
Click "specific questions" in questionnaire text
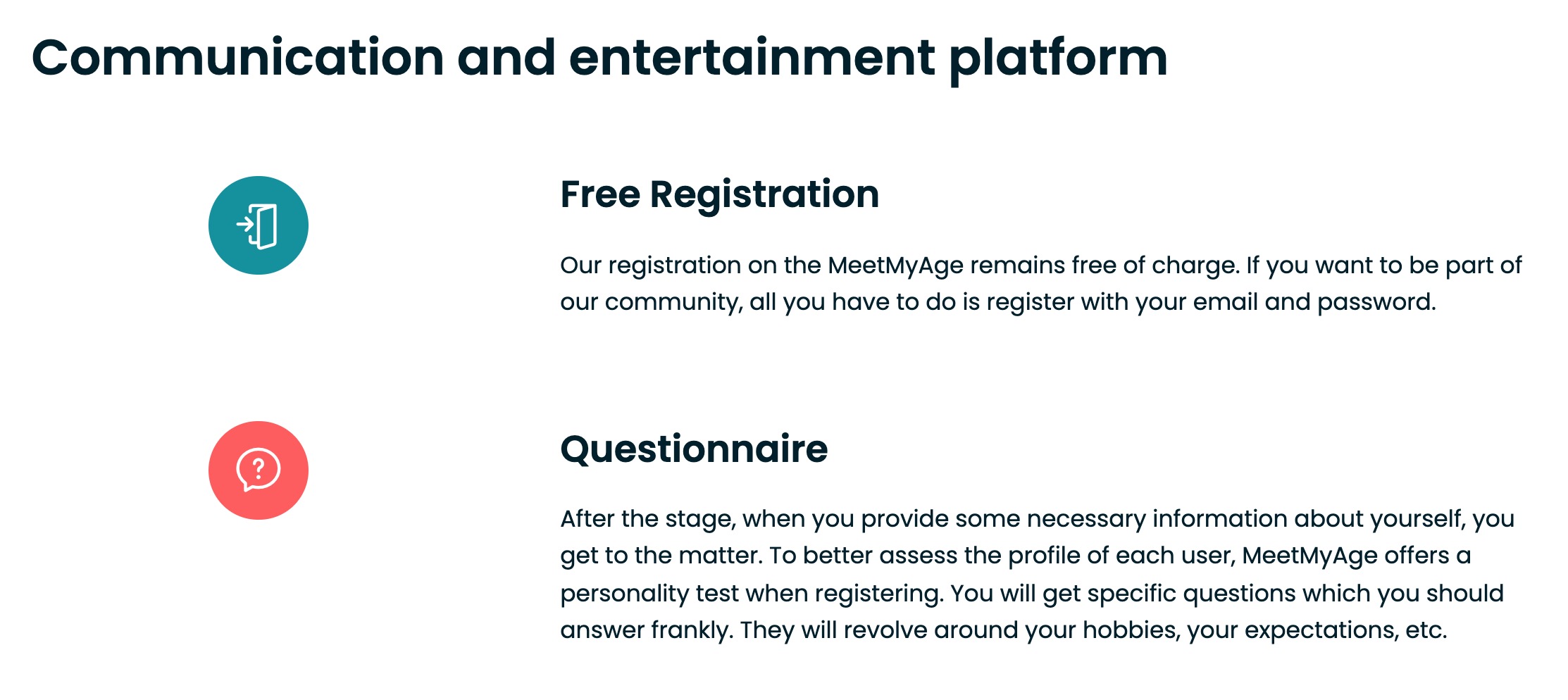[x=1193, y=594]
